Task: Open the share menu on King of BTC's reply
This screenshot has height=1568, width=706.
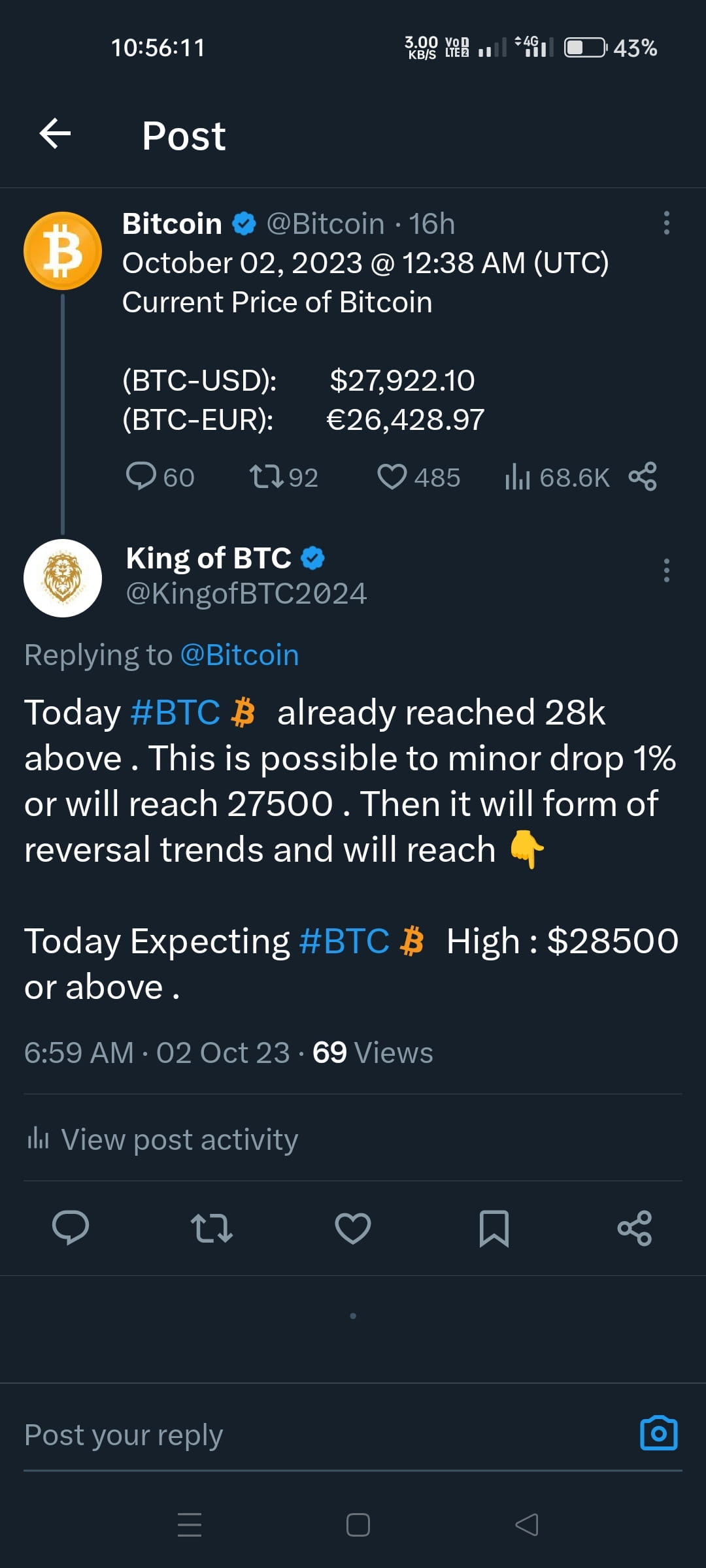Action: 635,1228
